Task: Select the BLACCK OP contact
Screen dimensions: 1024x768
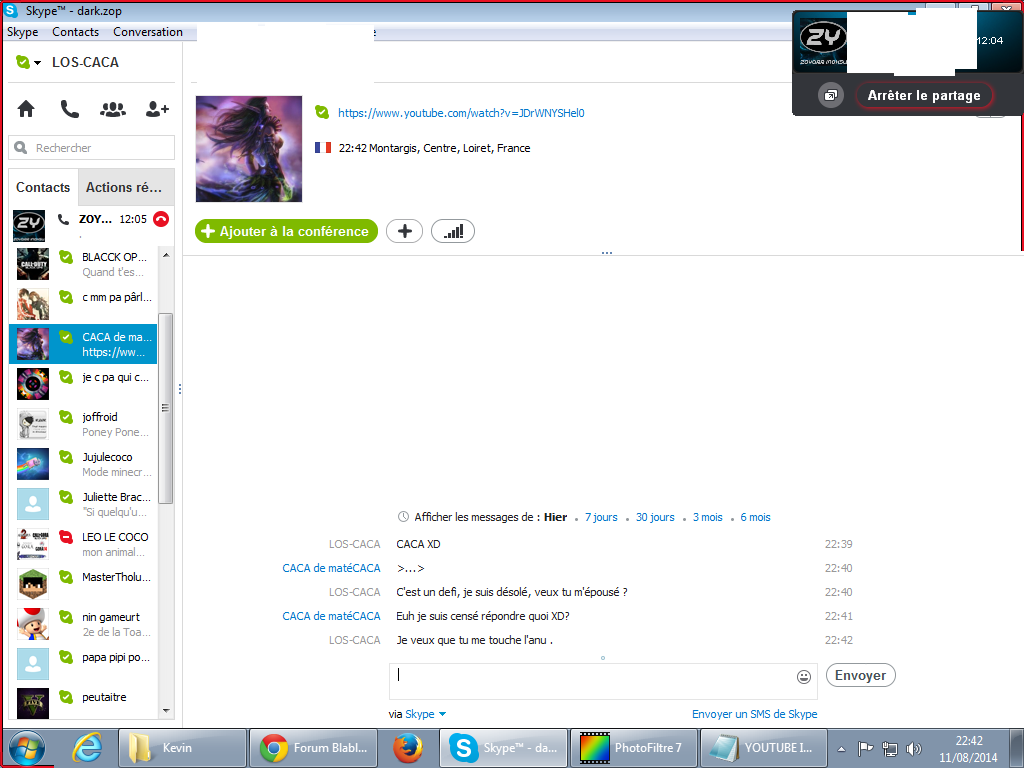Action: 84,264
